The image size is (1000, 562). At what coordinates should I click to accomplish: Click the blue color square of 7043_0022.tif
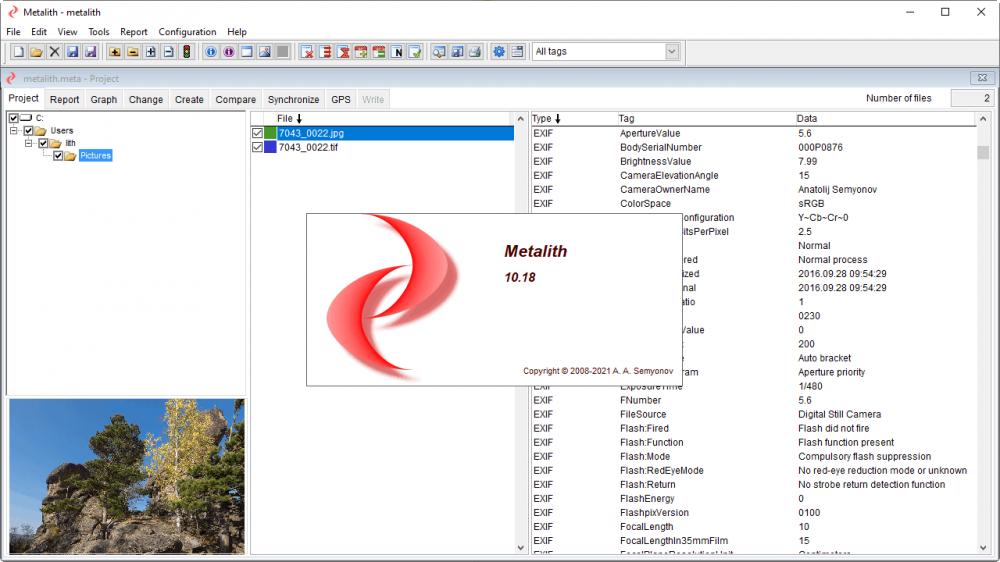click(x=270, y=147)
